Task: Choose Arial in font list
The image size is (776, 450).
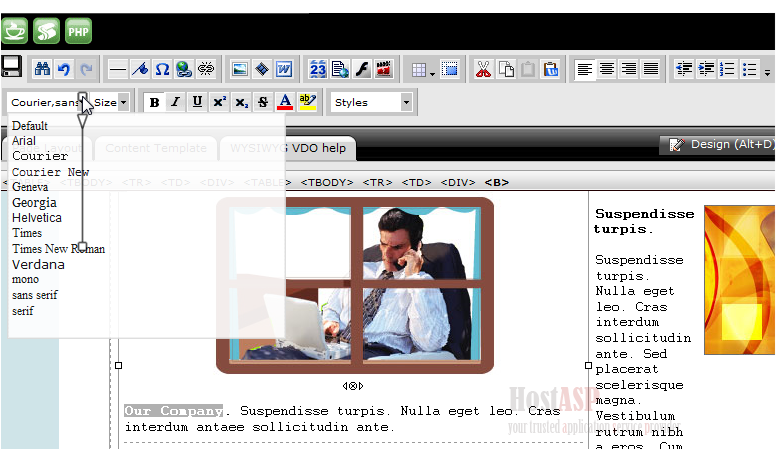Action: [24, 141]
